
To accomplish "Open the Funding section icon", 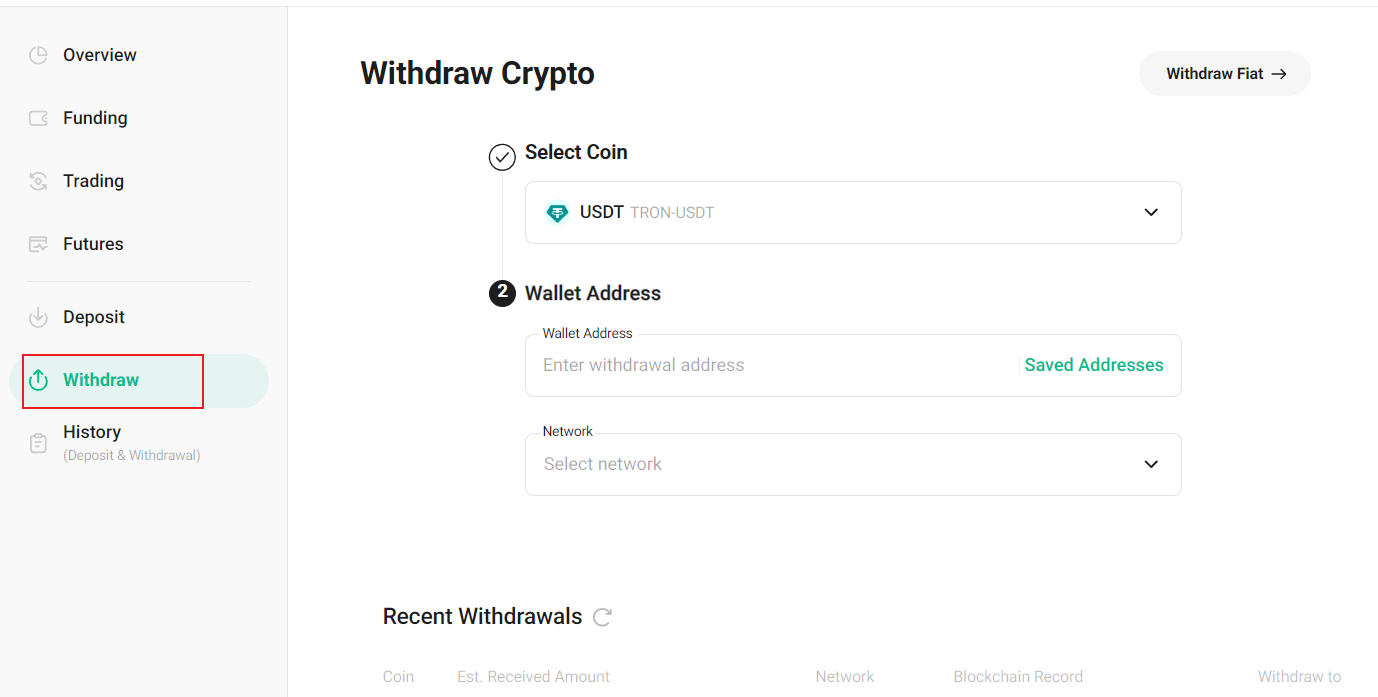I will coord(38,117).
